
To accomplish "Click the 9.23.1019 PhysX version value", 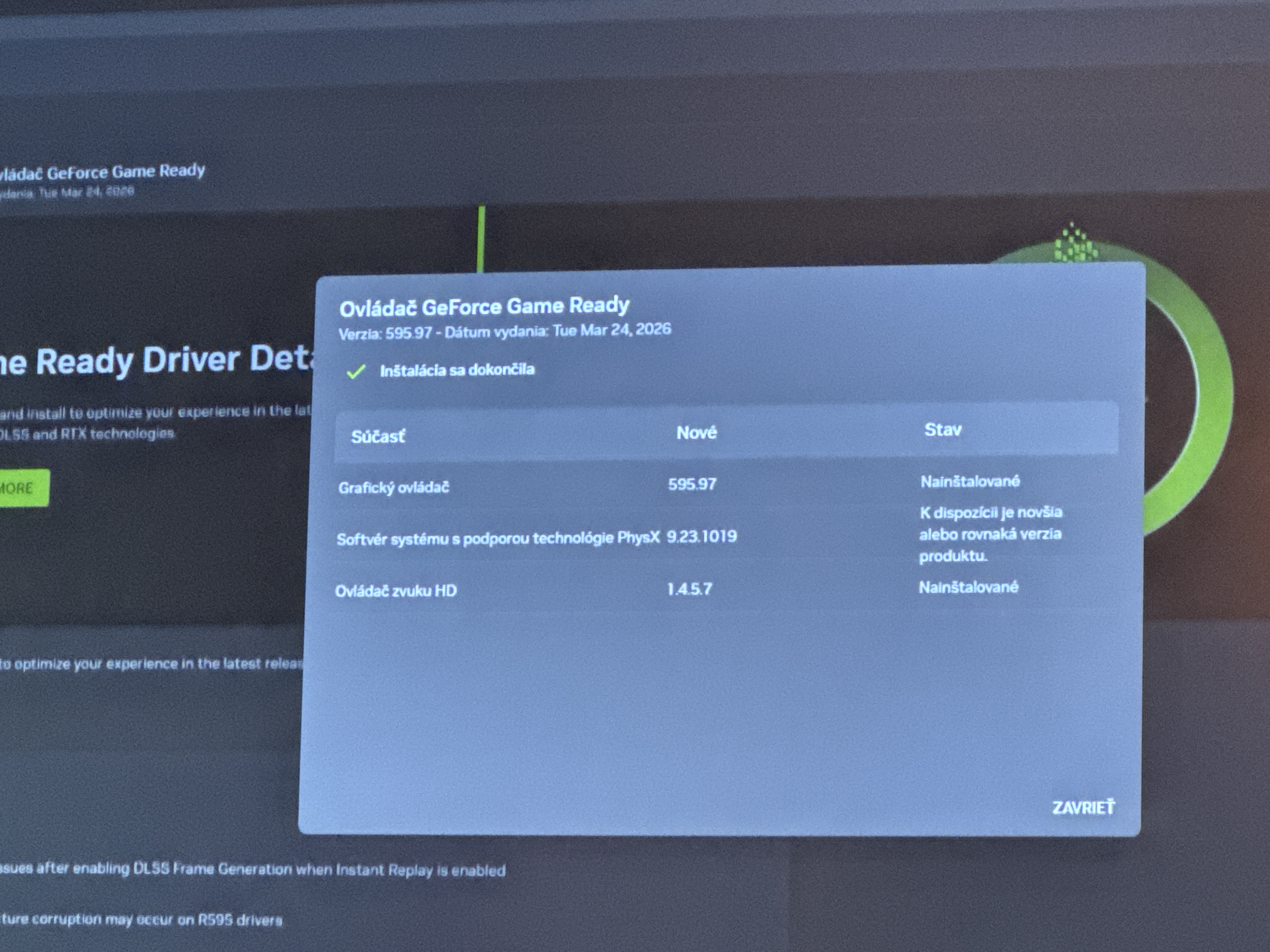I will 701,536.
